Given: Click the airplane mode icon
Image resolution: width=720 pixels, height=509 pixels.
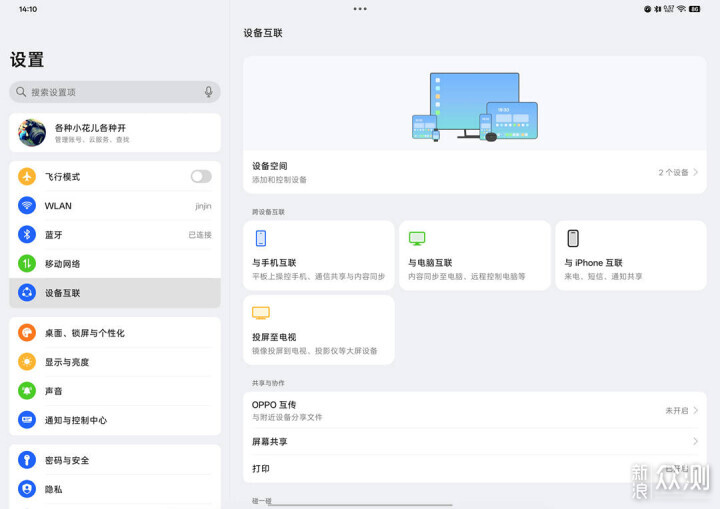Looking at the screenshot, I should click(27, 176).
